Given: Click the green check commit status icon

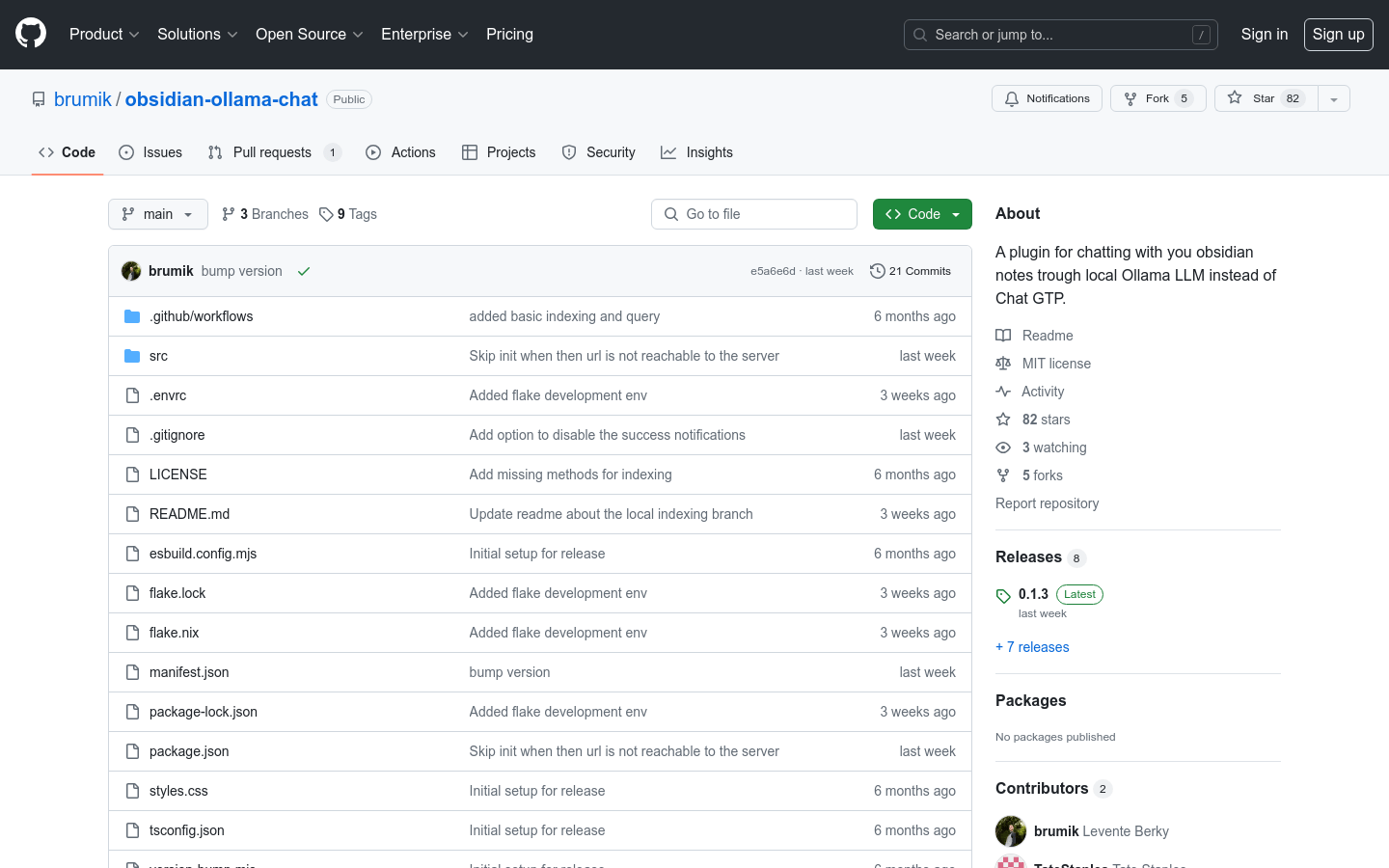Looking at the screenshot, I should coord(304,271).
